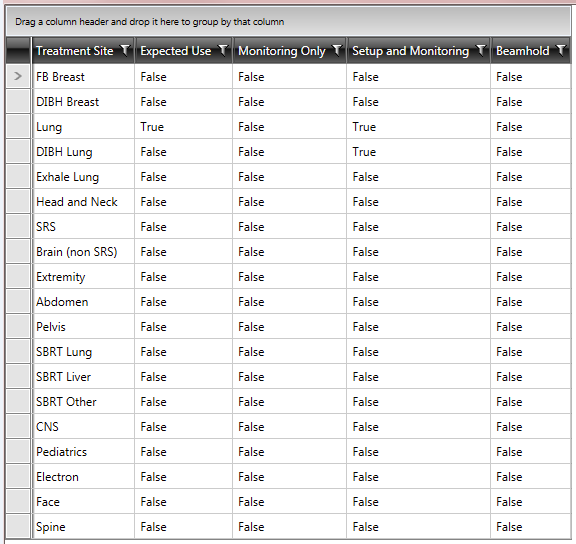Select the Lung treatment site cell
The height and width of the screenshot is (544, 576).
click(x=83, y=126)
